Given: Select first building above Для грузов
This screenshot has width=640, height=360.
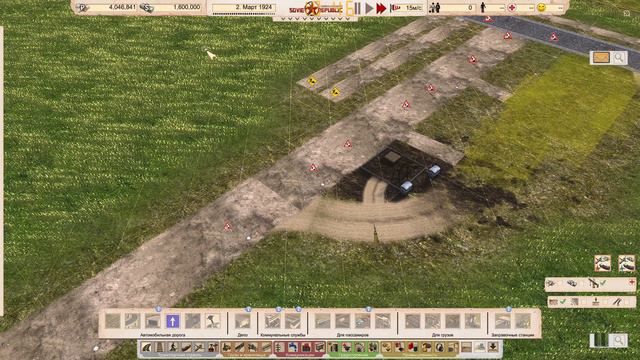Looking at the screenshot, I should click(x=412, y=321).
